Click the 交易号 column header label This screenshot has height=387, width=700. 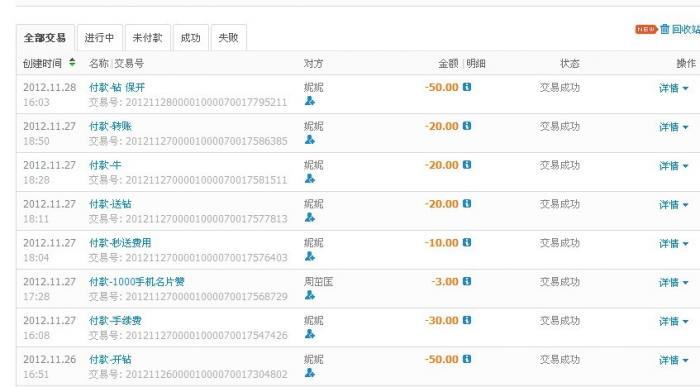coord(129,63)
